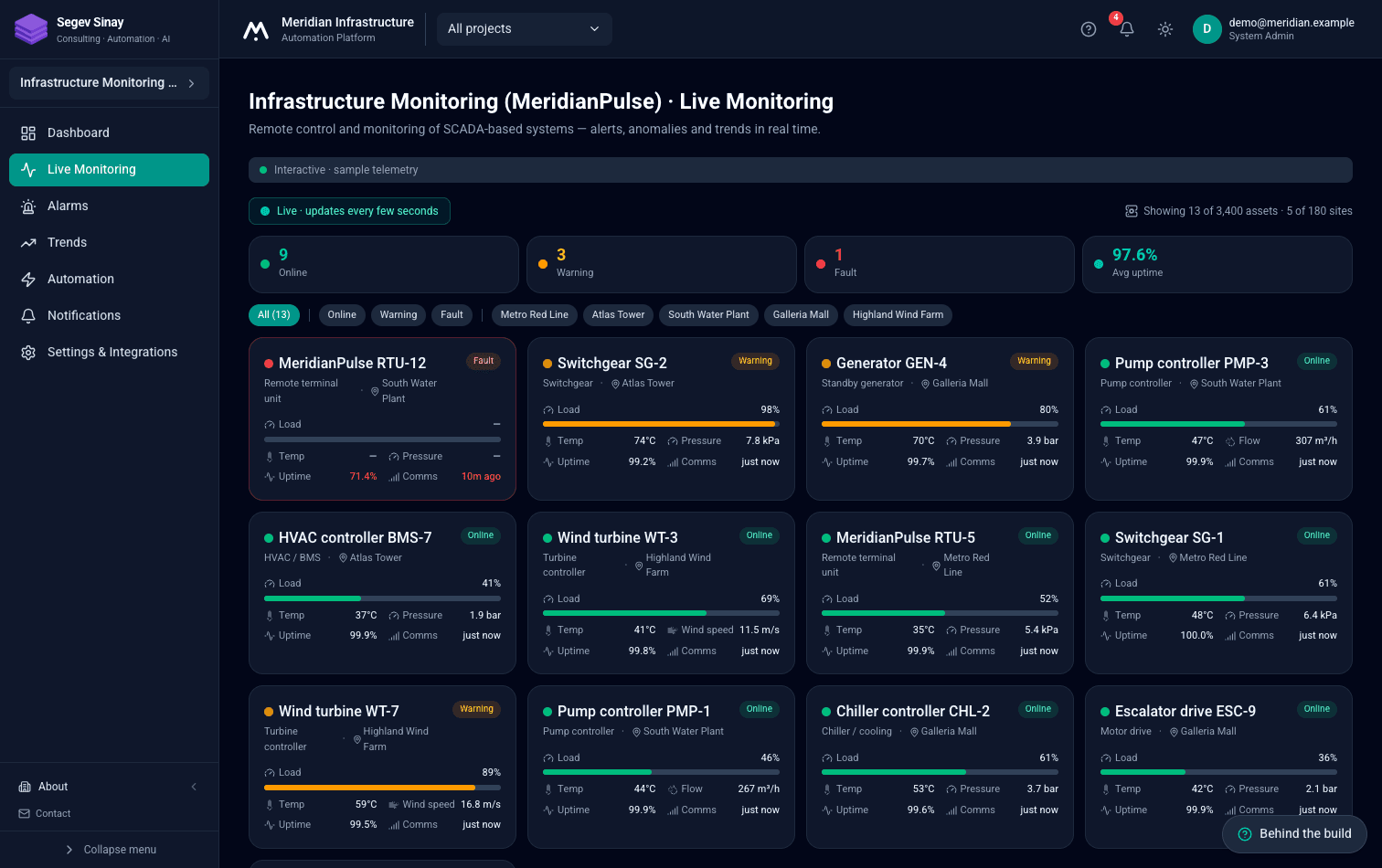Click the Segev Sinay purple logo
Screen dimensions: 1382x868
pos(31,29)
